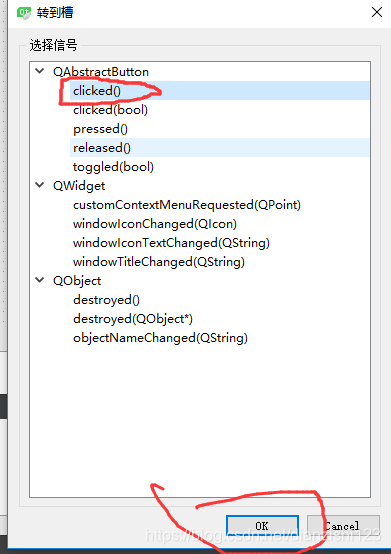This screenshot has width=391, height=554.
Task: Dismiss dialog with Cancel button
Action: (343, 526)
